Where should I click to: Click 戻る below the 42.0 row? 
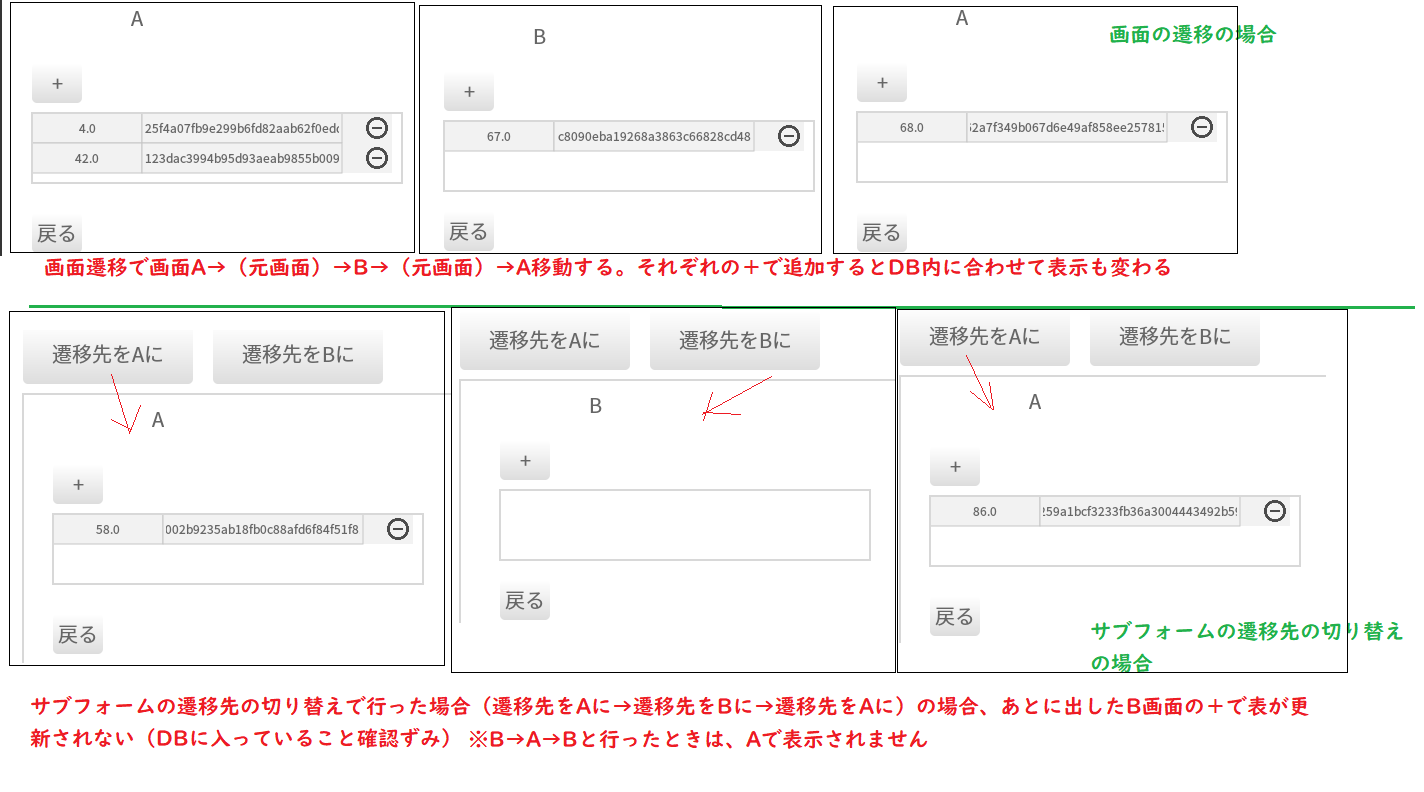[x=56, y=234]
